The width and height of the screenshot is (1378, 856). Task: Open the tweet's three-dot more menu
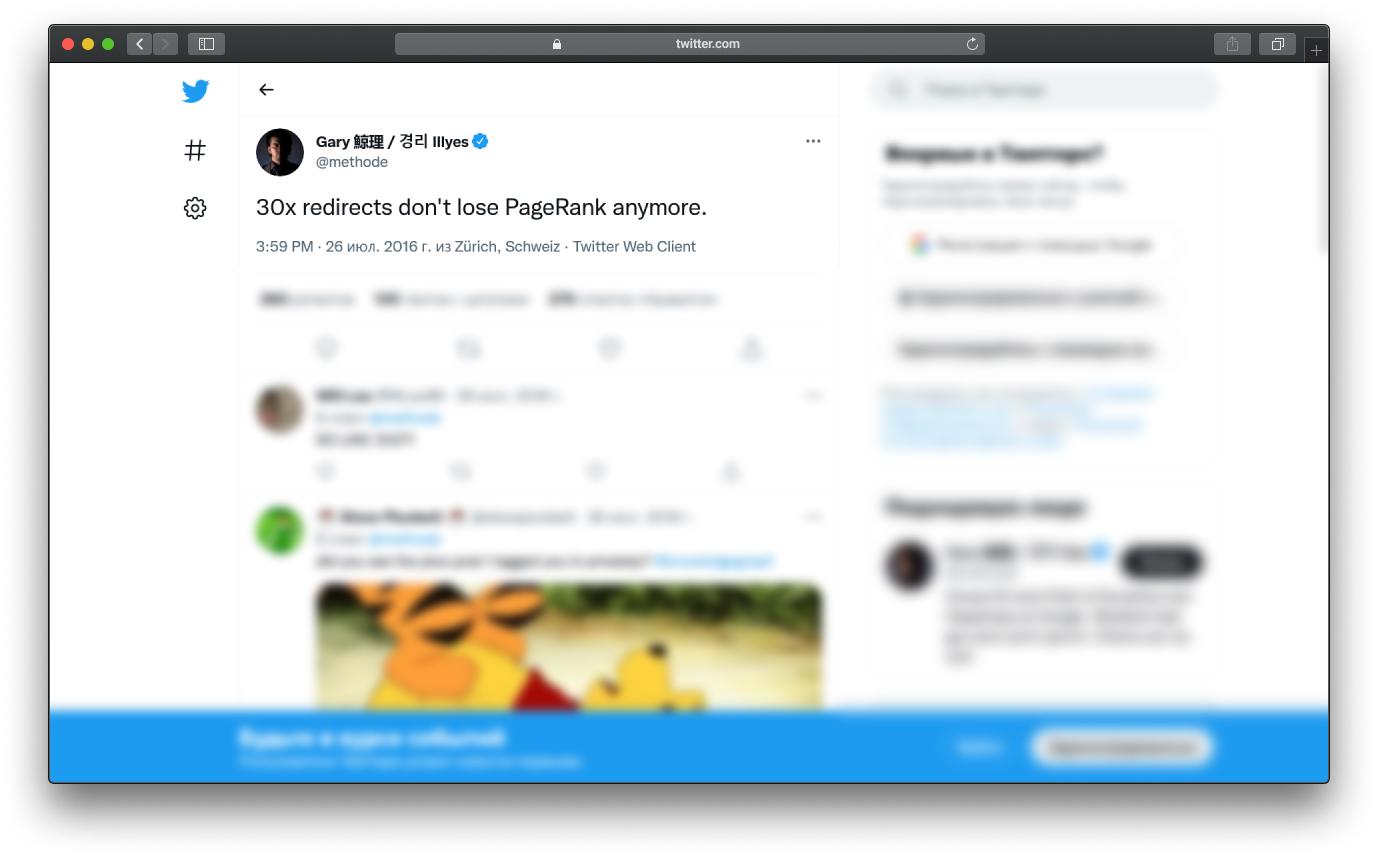pos(813,141)
